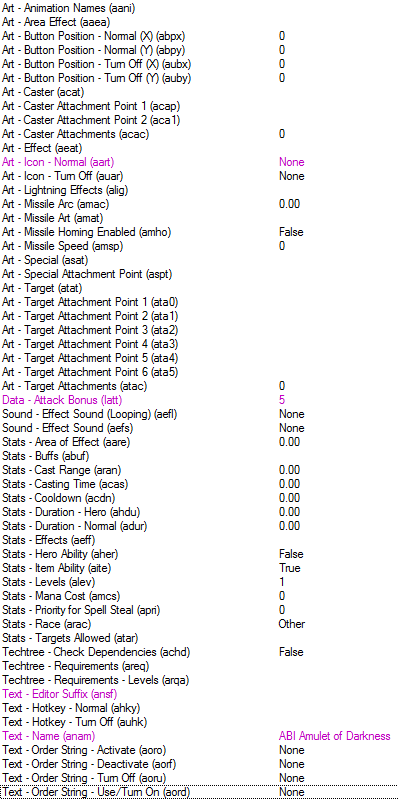Click Art - Missile Art (amat) field
Image resolution: width=398 pixels, height=801 pixels.
tap(199, 218)
